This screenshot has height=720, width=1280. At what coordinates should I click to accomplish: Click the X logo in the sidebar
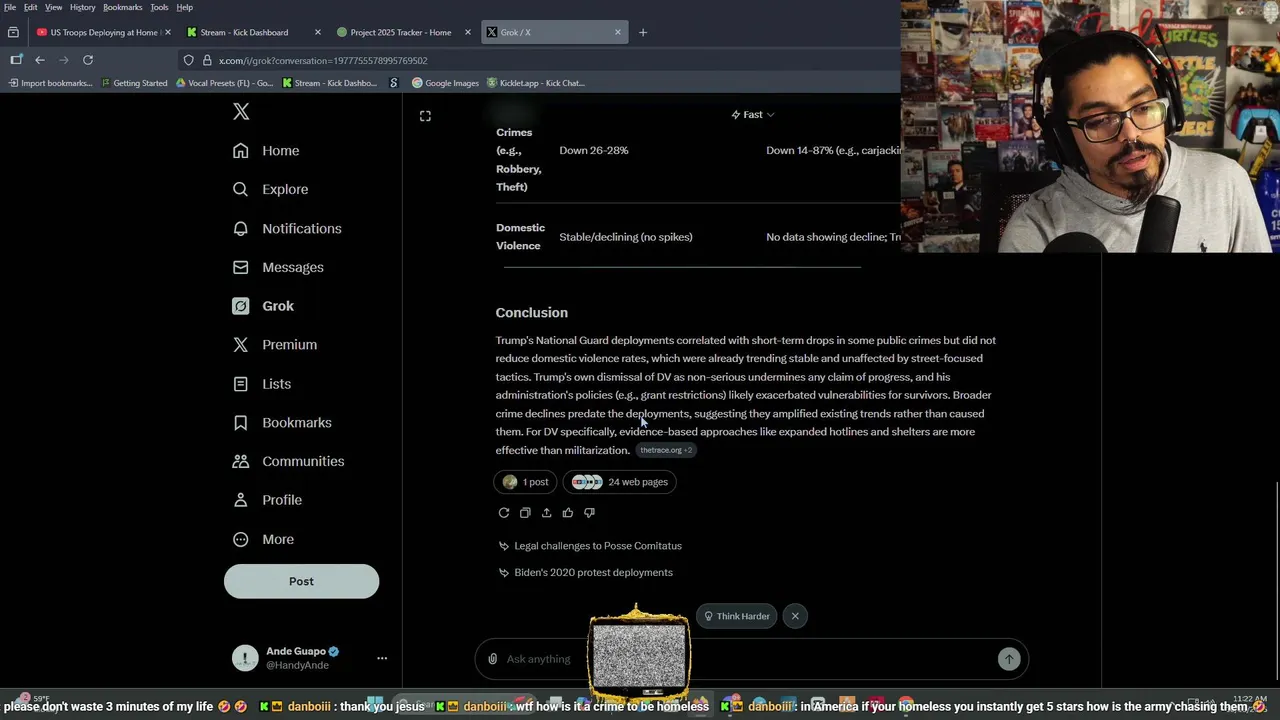(x=241, y=111)
